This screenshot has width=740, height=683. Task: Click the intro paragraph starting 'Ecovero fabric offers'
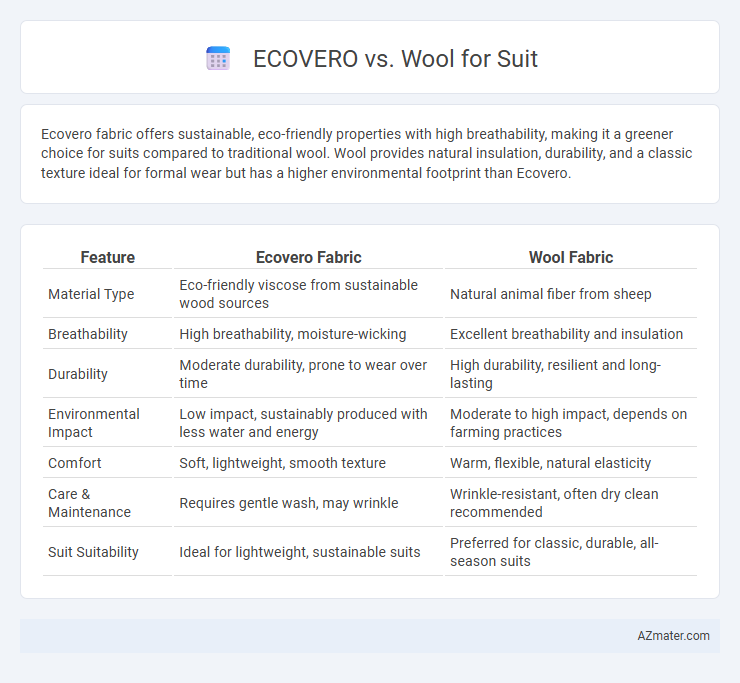pyautogui.click(x=367, y=153)
